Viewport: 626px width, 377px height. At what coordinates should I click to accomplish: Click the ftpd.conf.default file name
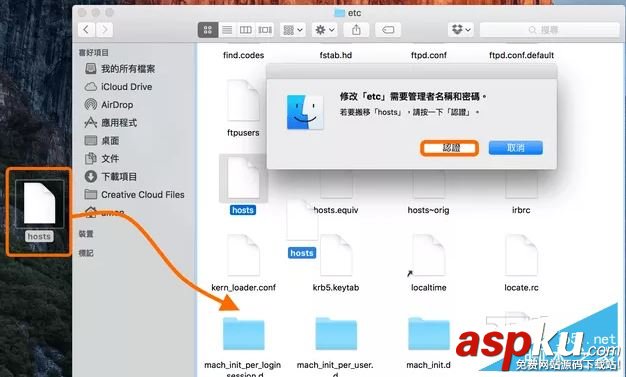click(x=521, y=55)
